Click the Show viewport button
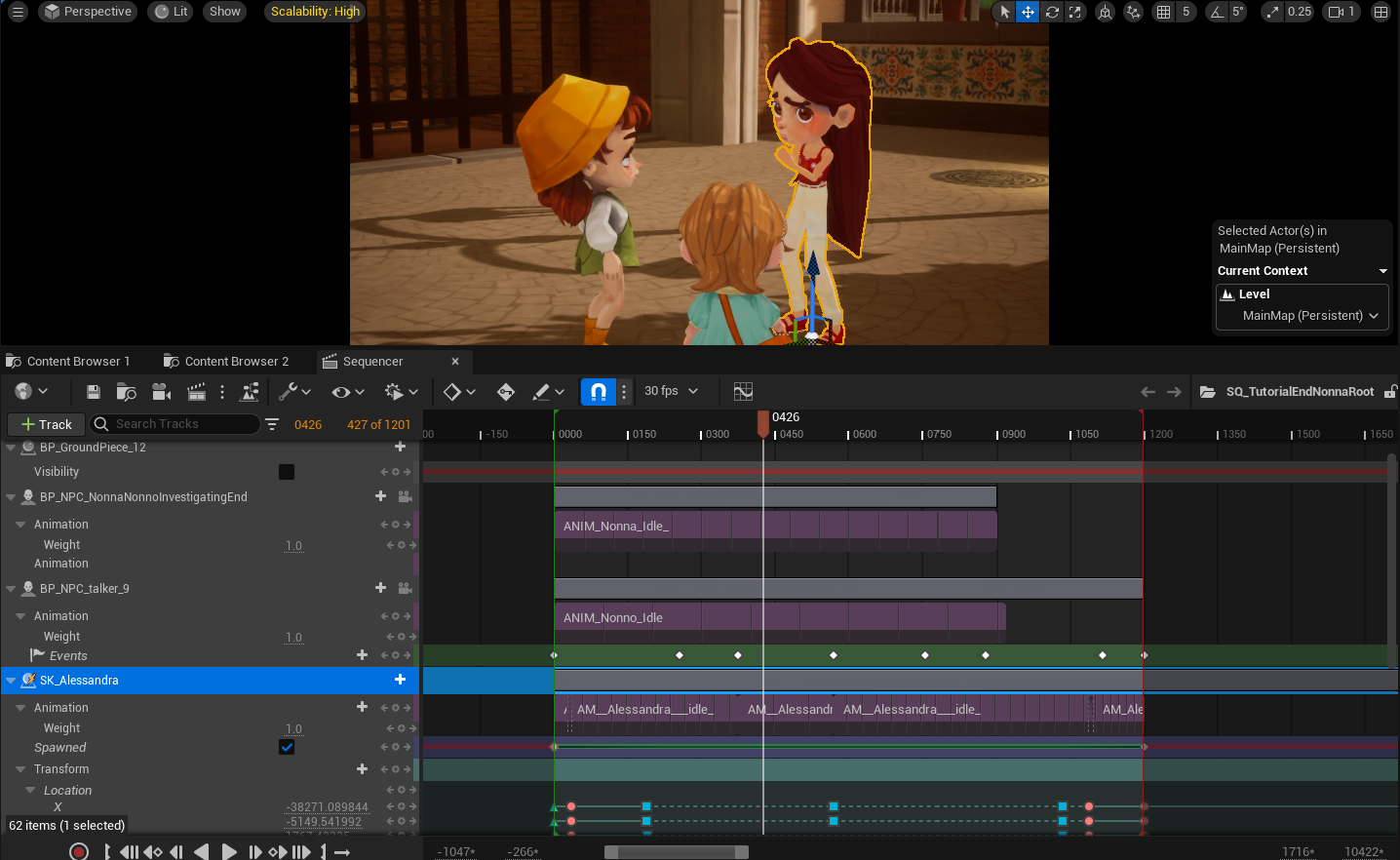The image size is (1400, 860). tap(224, 12)
